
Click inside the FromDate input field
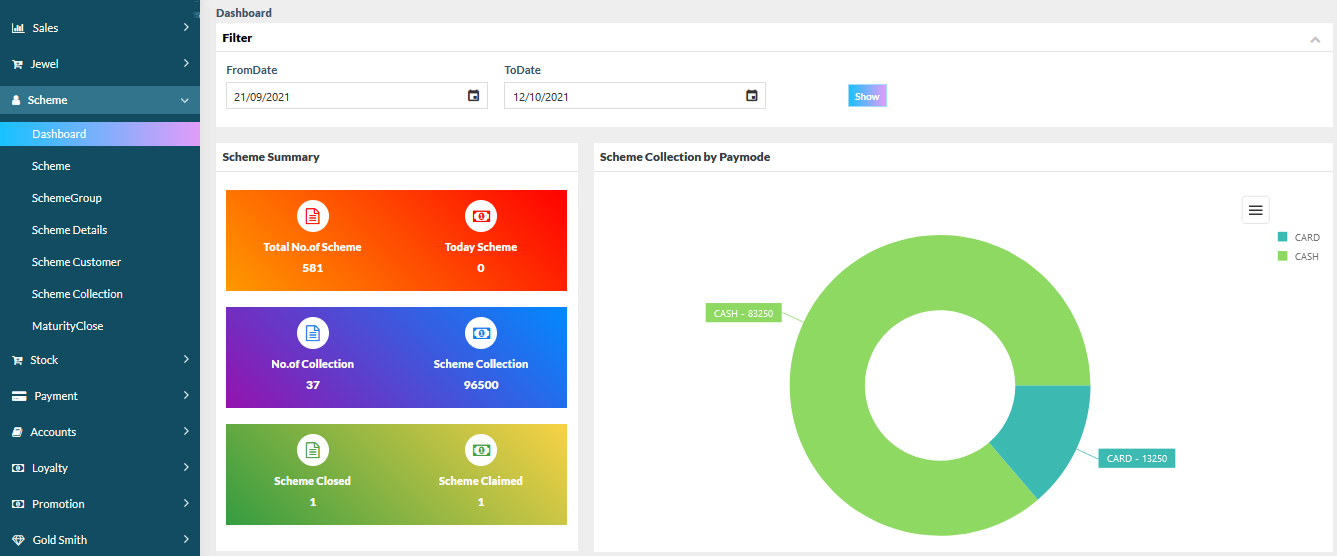click(345, 97)
